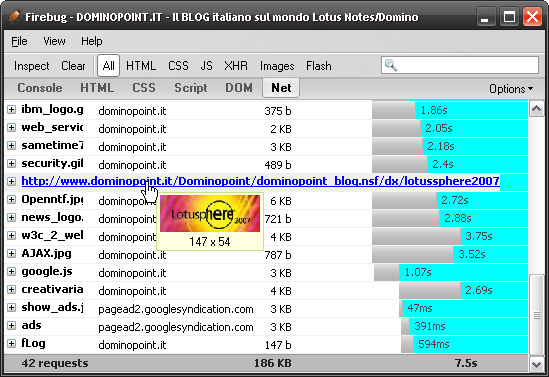Filter requests by HTML
Screen dimensions: 549x377
pyautogui.click(x=141, y=66)
